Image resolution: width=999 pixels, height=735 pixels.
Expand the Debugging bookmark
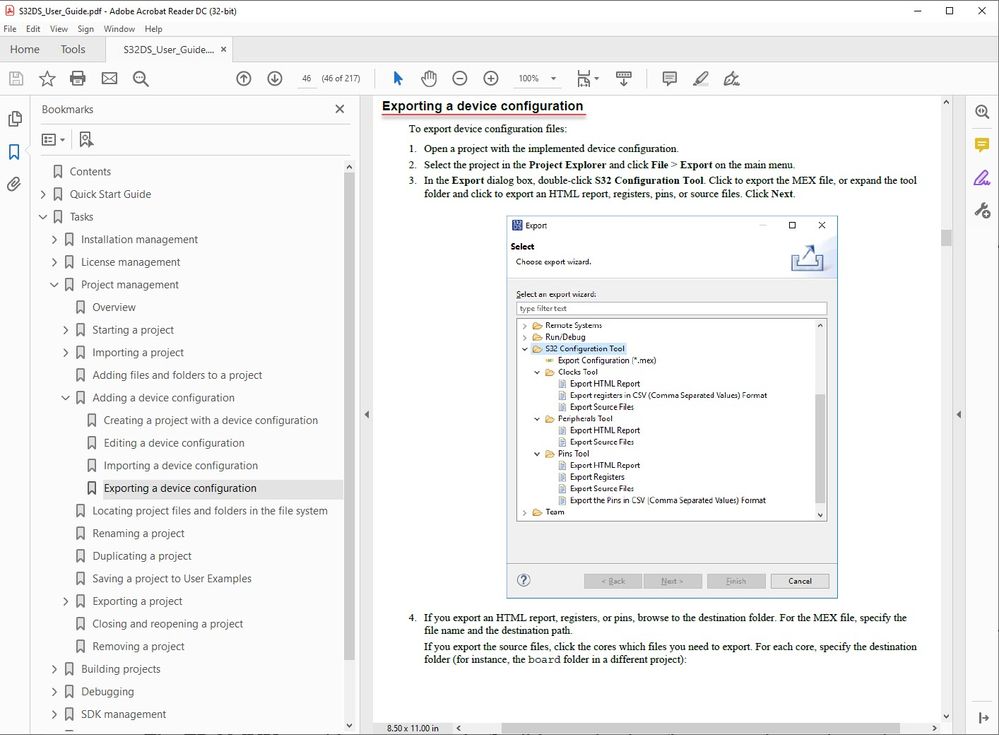[55, 692]
